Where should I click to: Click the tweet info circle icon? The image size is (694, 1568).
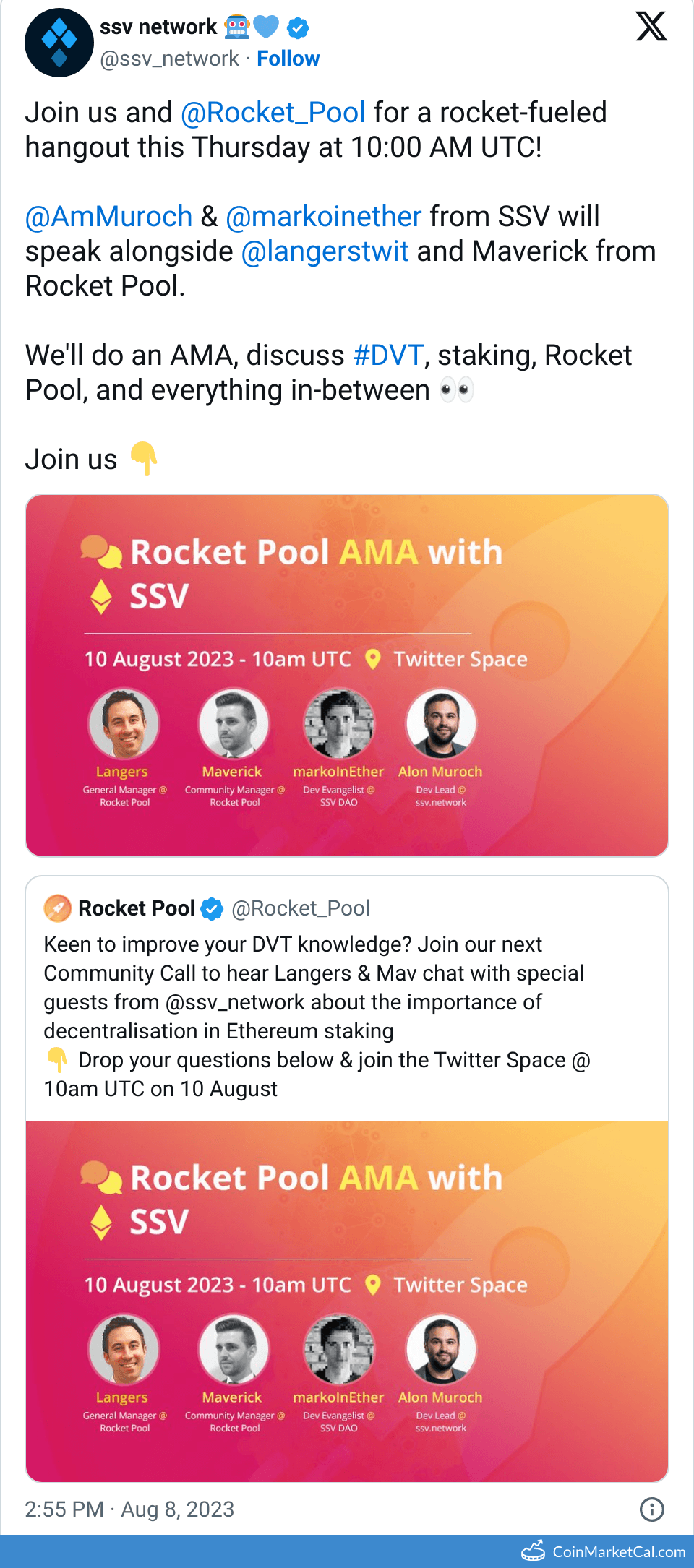tap(651, 1509)
